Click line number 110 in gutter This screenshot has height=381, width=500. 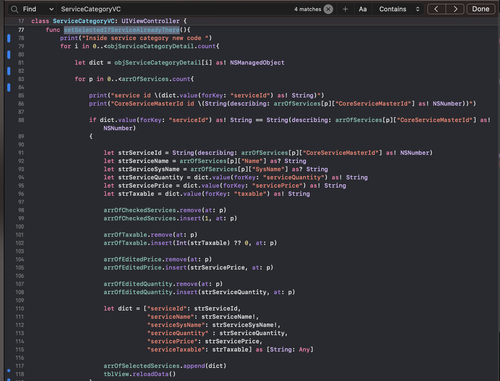[20, 309]
